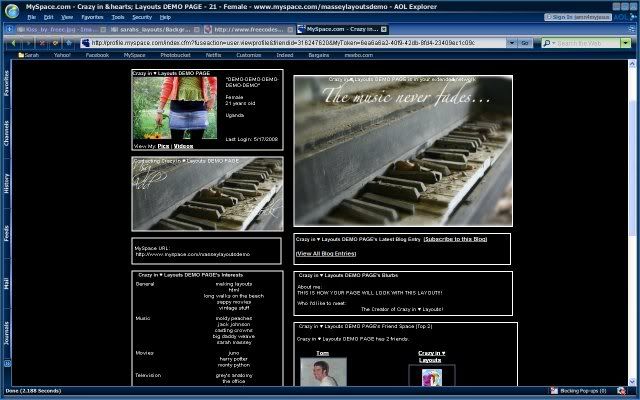The image size is (640, 400).
Task: Open the address bar history dropdown
Action: (512, 43)
